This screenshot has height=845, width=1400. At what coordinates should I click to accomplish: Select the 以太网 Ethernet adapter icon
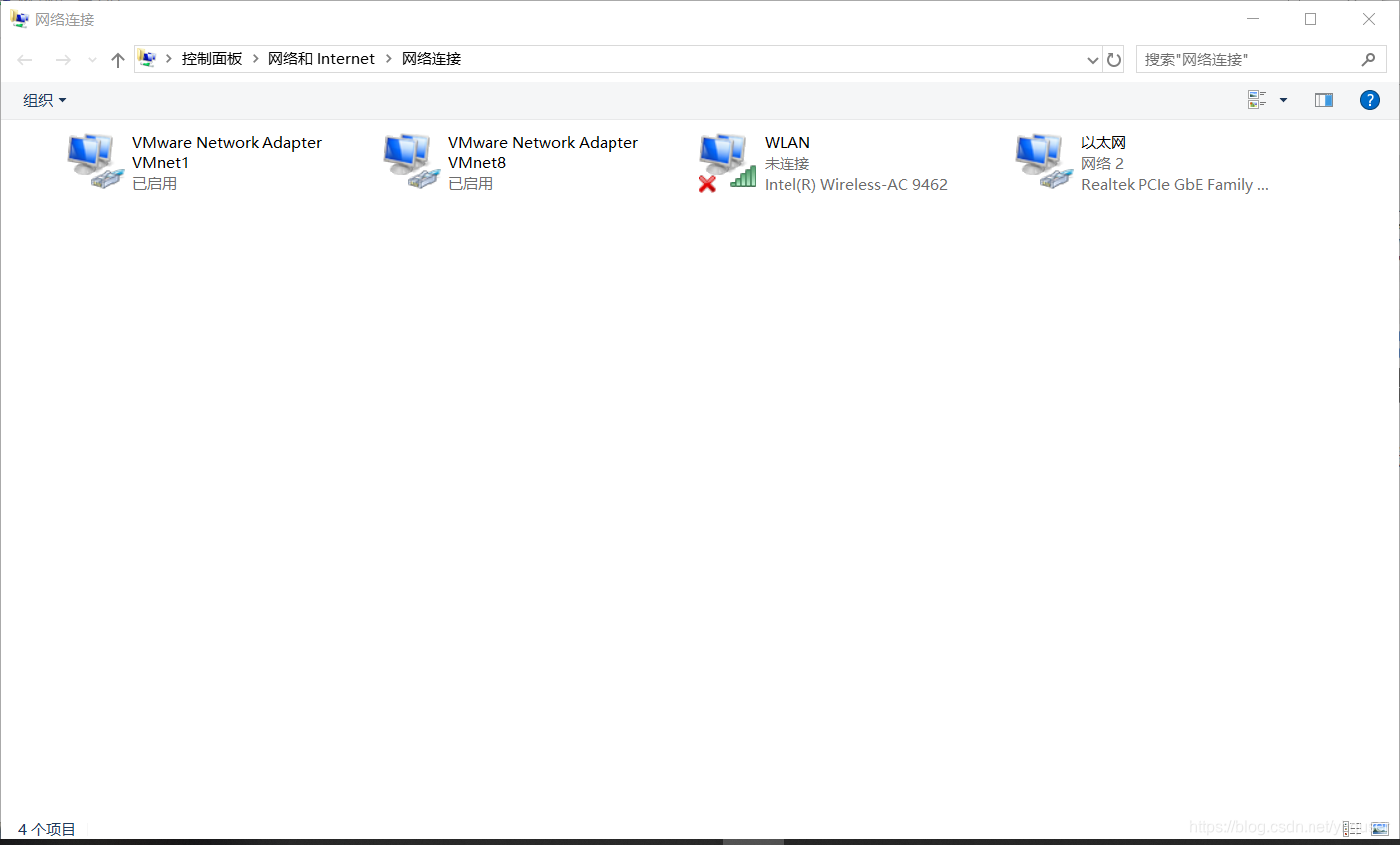[1044, 161]
